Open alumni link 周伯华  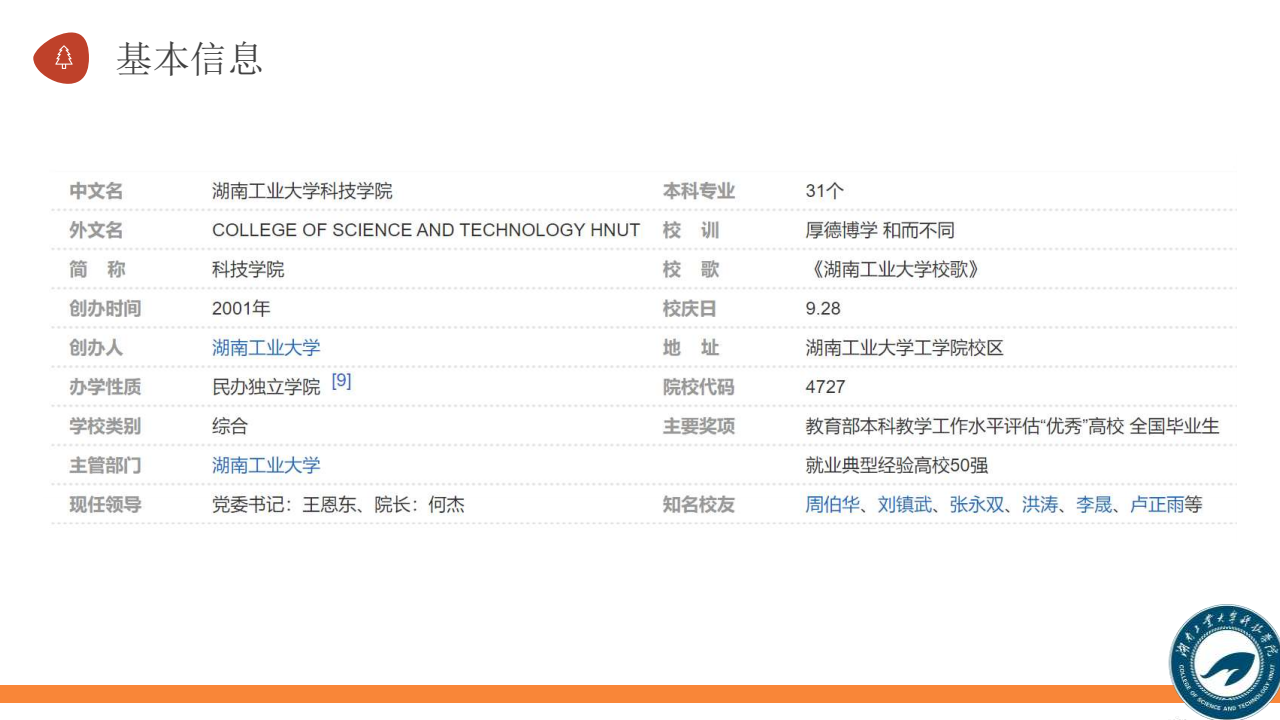(x=832, y=505)
